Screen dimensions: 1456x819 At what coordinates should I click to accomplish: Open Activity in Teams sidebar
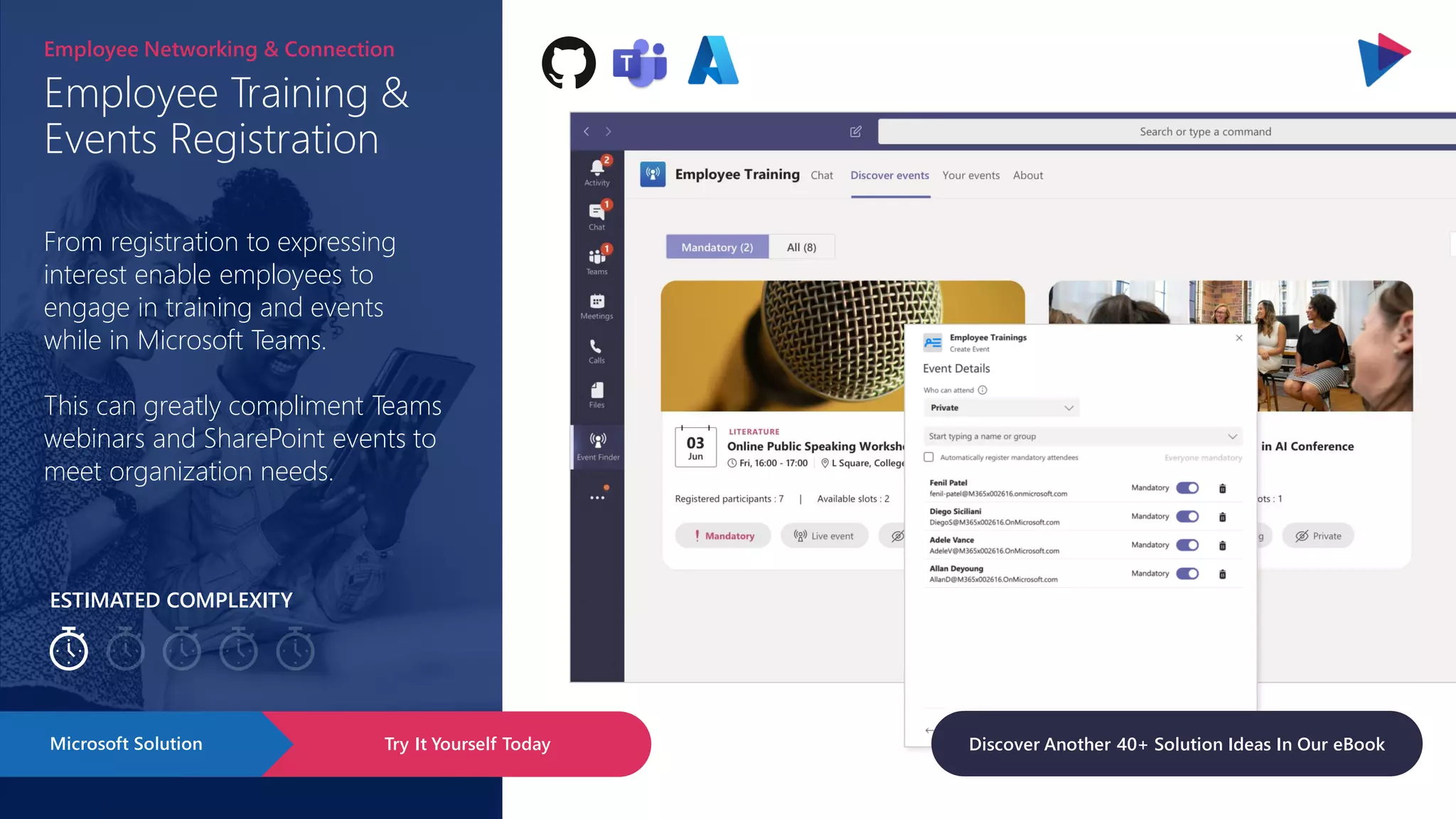coord(597,171)
